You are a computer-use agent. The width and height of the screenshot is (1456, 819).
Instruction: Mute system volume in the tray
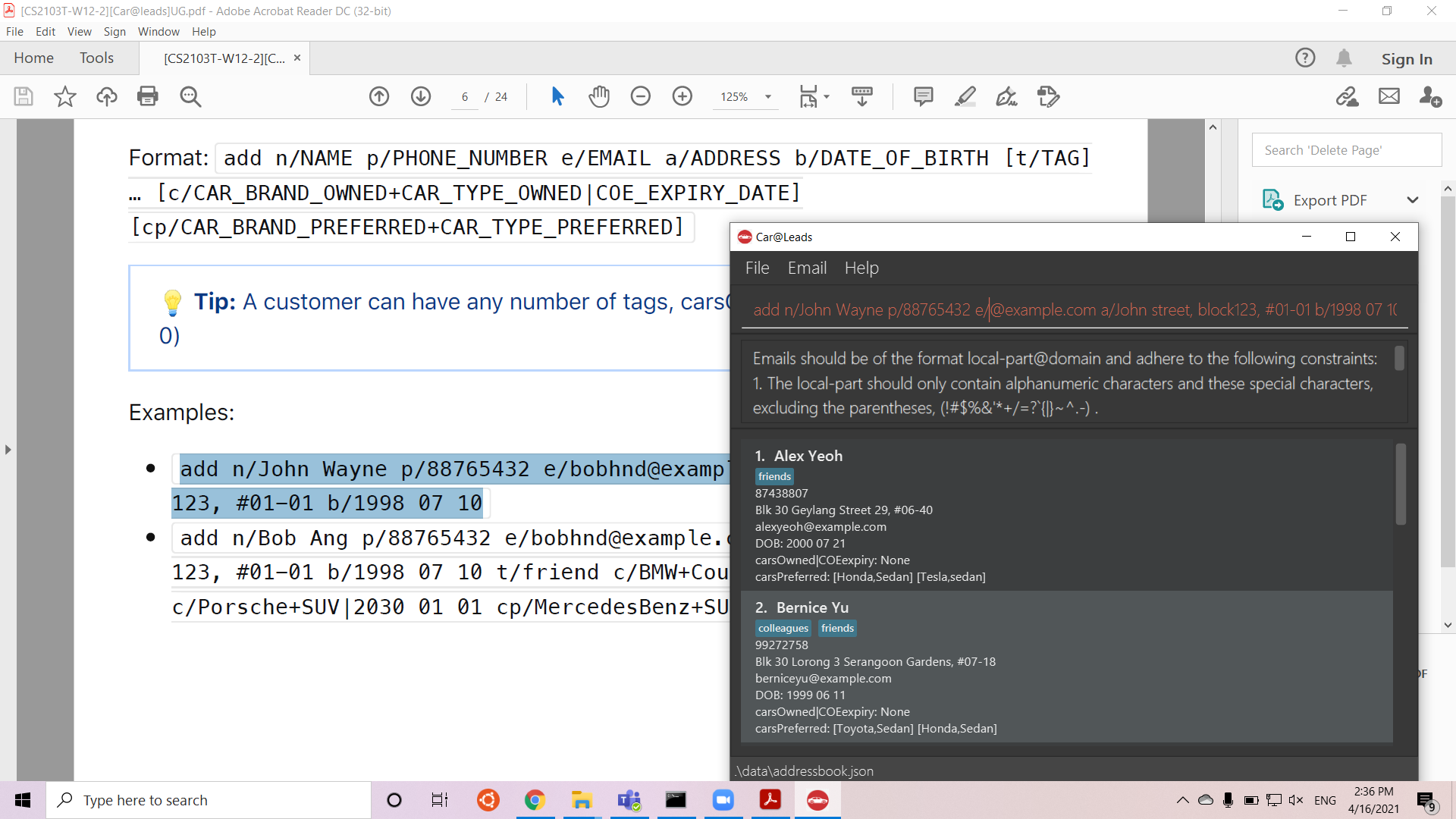pyautogui.click(x=1296, y=799)
